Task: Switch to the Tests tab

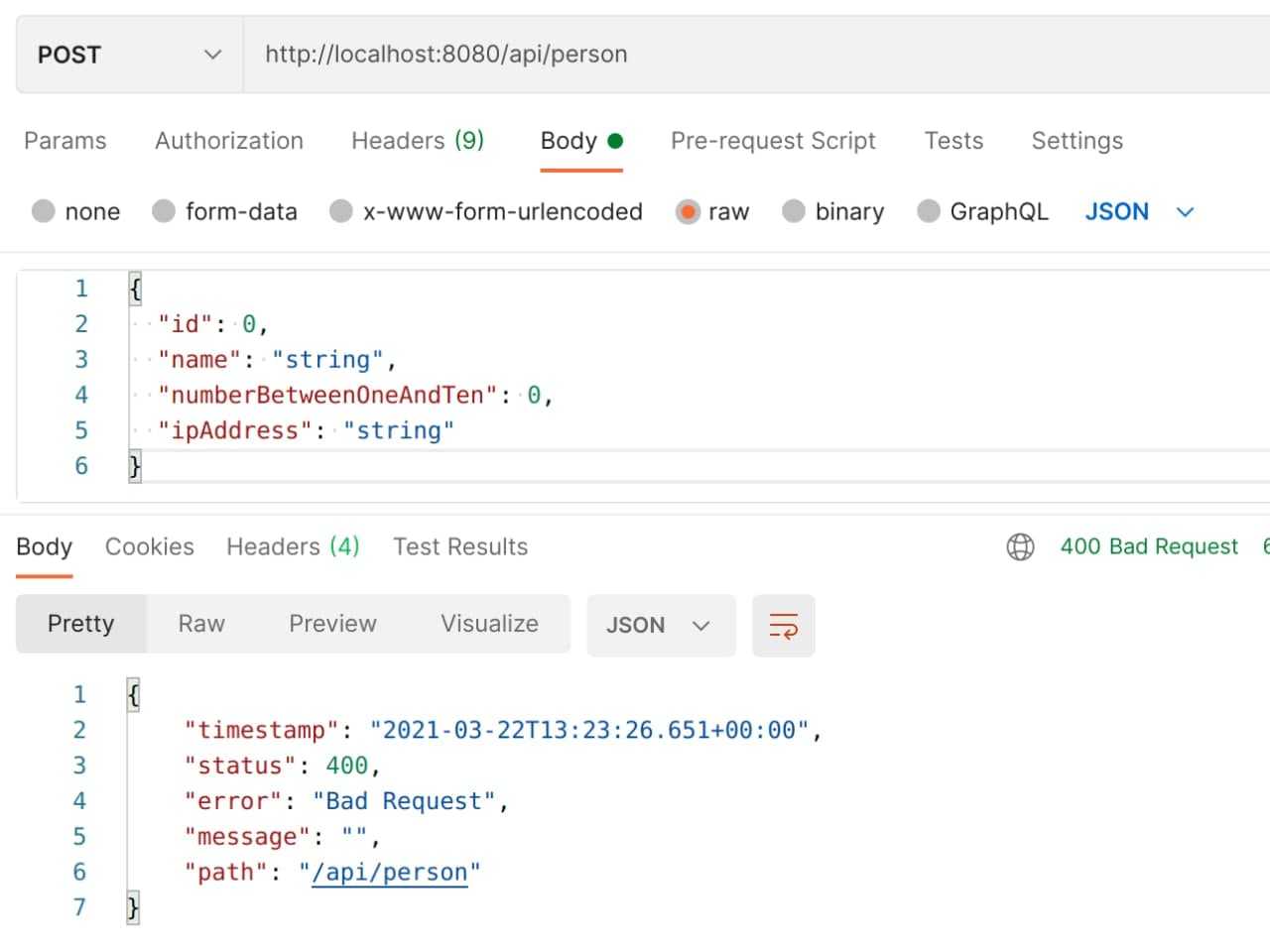Action: [952, 141]
